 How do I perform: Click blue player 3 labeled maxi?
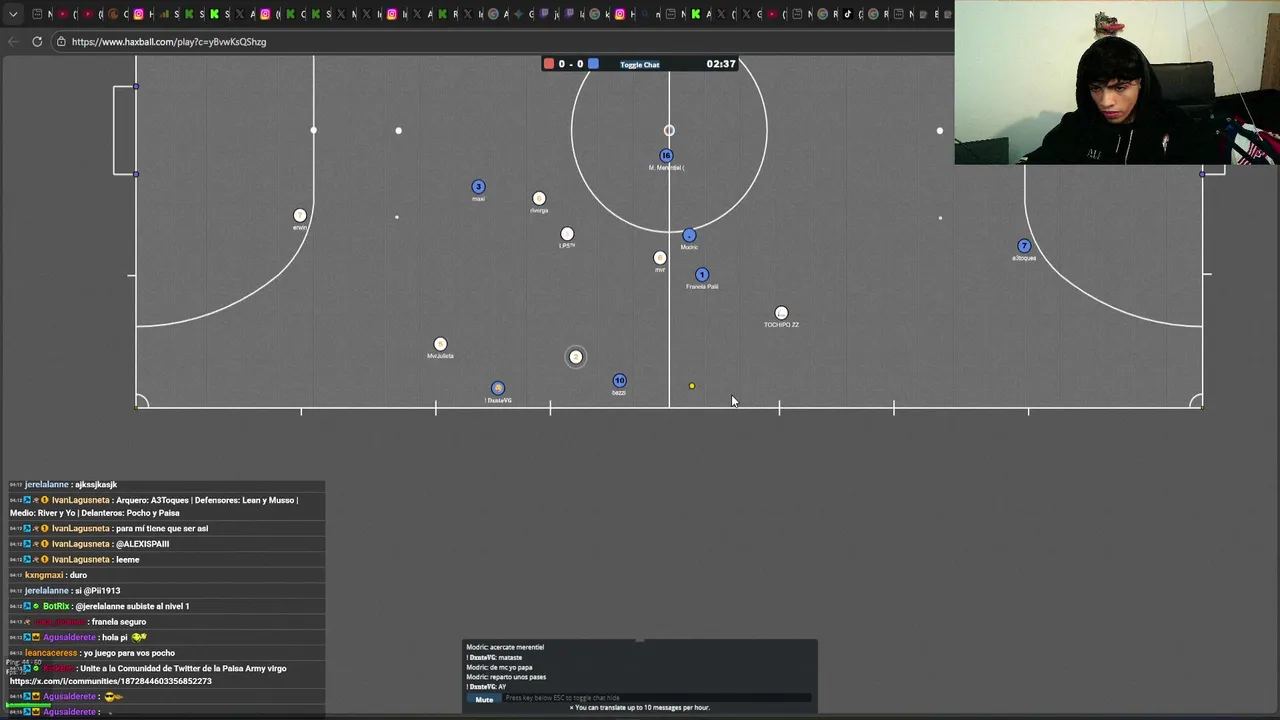(478, 187)
